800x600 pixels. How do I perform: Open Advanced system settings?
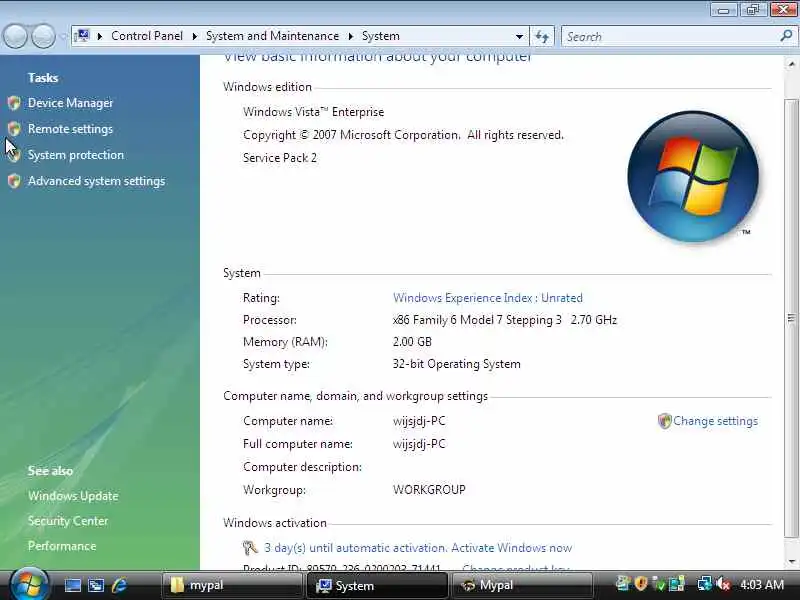[96, 181]
